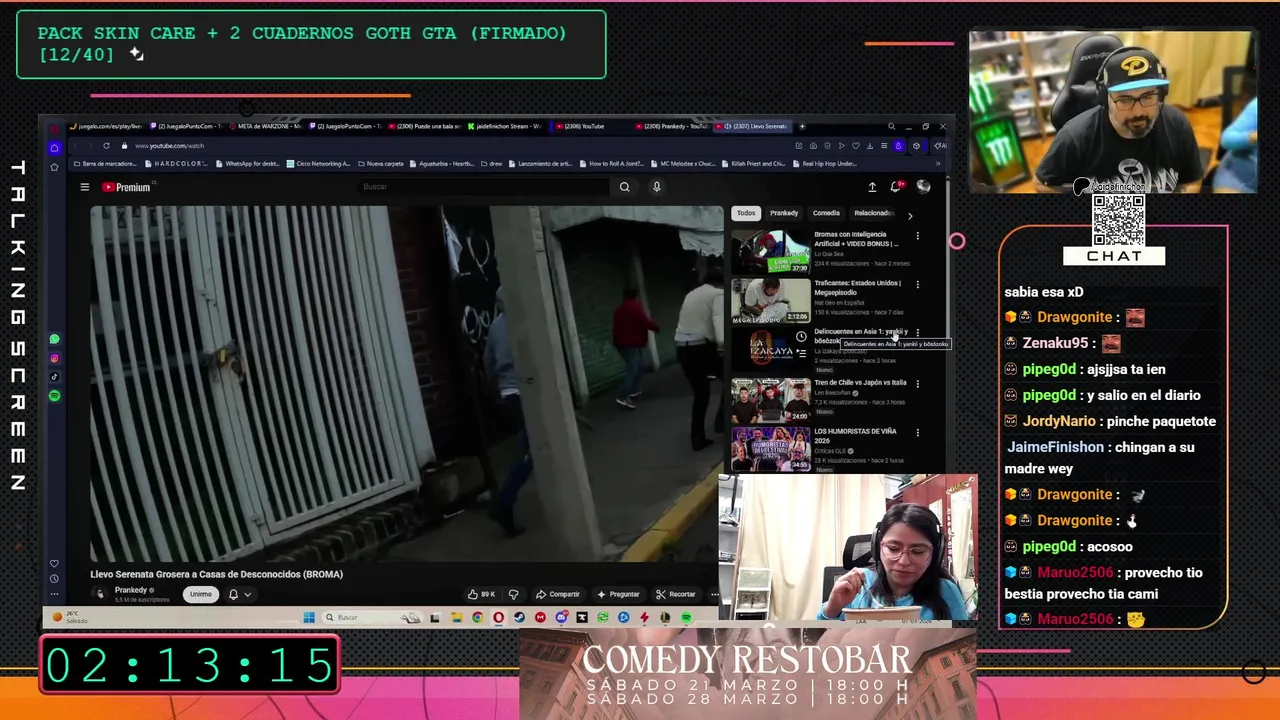Click the Recortar clip button
Viewport: 1280px width, 720px height.
coord(676,594)
